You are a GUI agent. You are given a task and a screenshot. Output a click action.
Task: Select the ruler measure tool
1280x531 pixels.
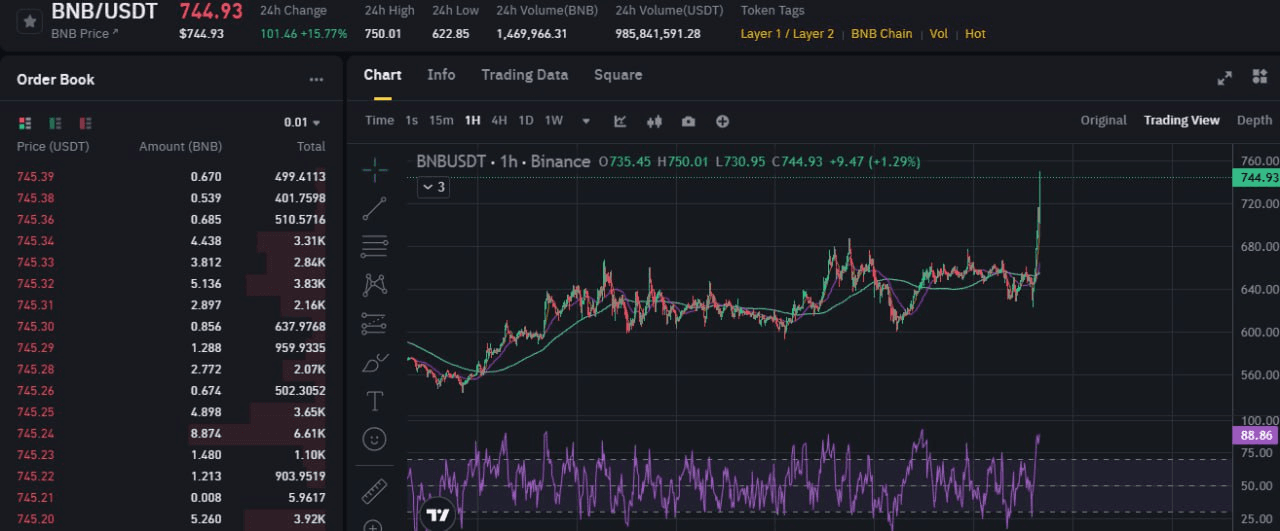(375, 490)
